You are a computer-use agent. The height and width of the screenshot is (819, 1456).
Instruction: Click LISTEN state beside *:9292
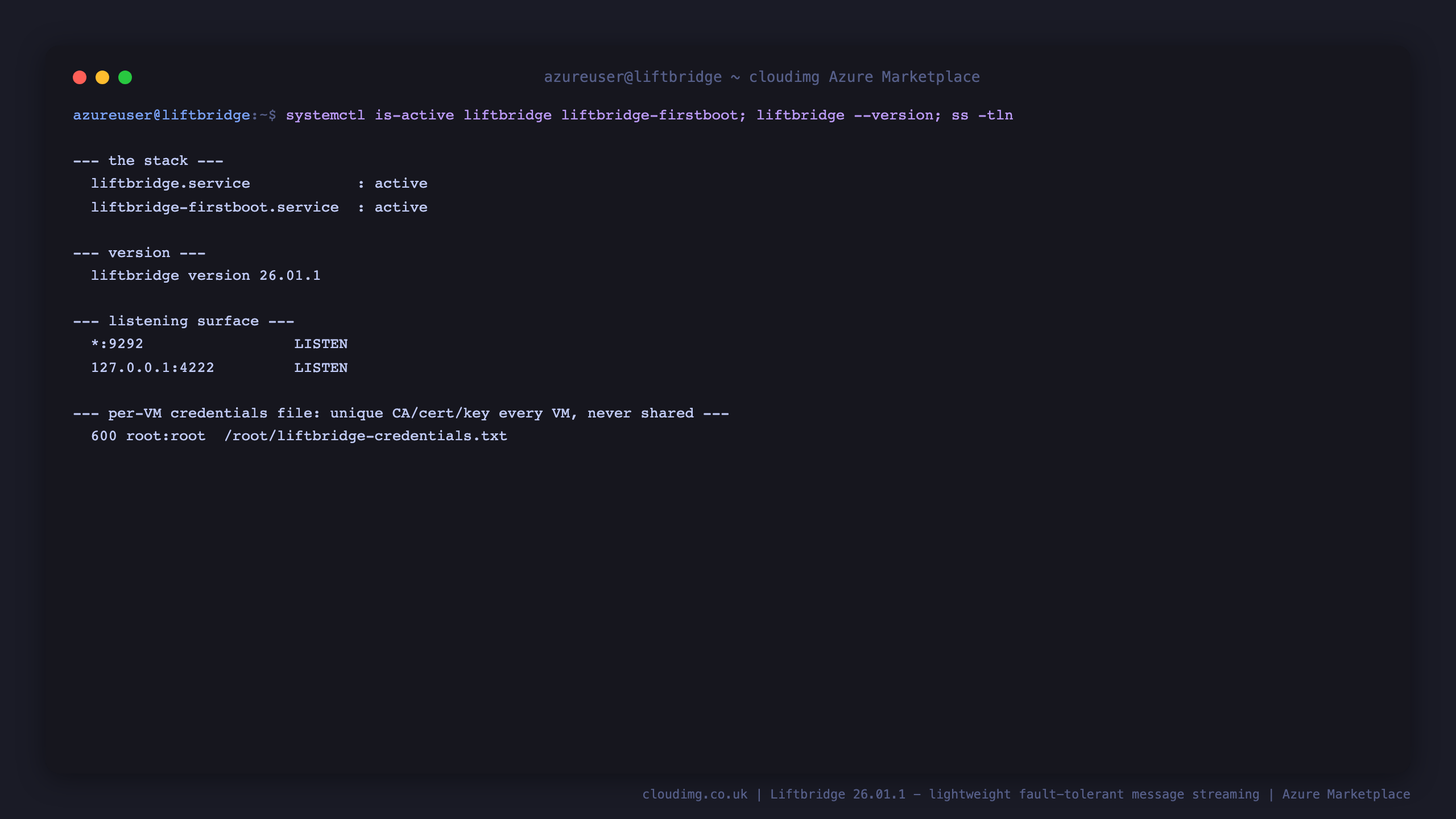(321, 344)
